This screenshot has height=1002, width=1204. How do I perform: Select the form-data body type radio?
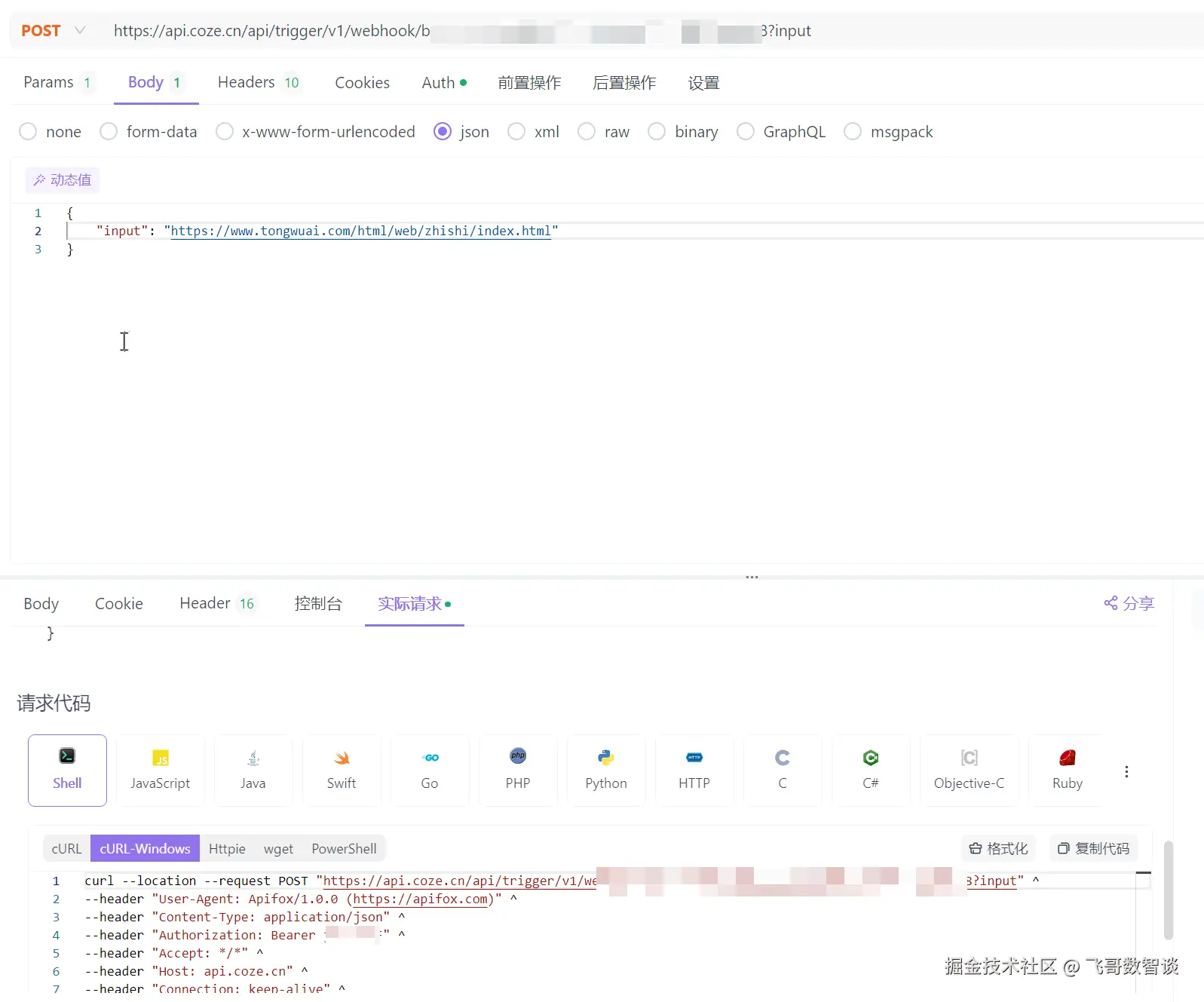[109, 132]
